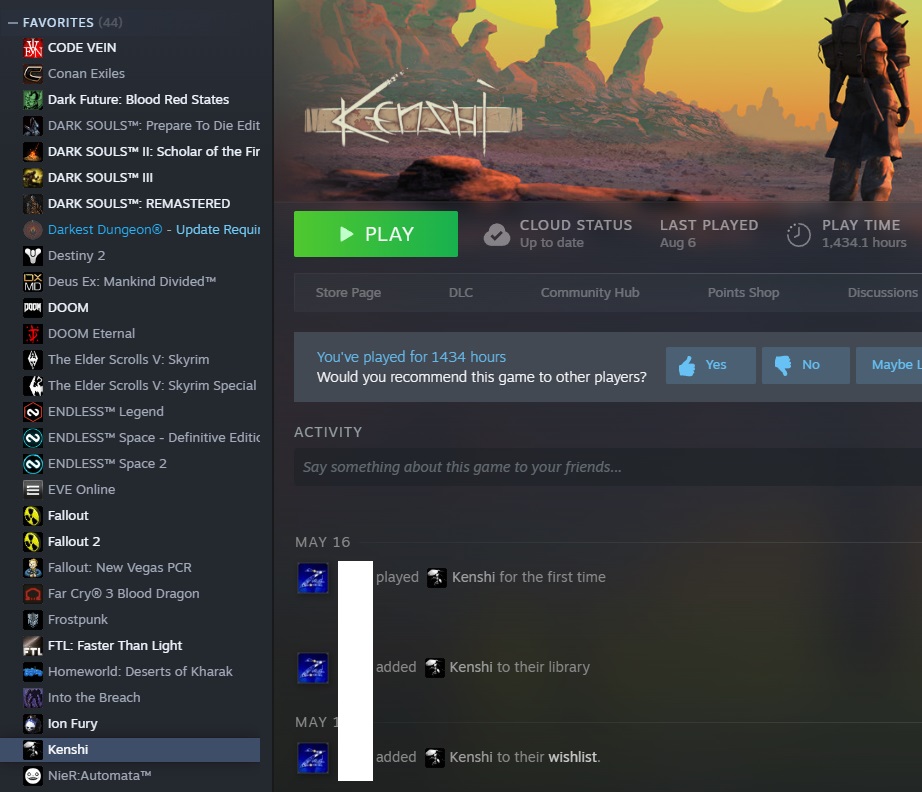Screen dimensions: 922x792
Task: Click the play time clock icon
Action: click(799, 235)
